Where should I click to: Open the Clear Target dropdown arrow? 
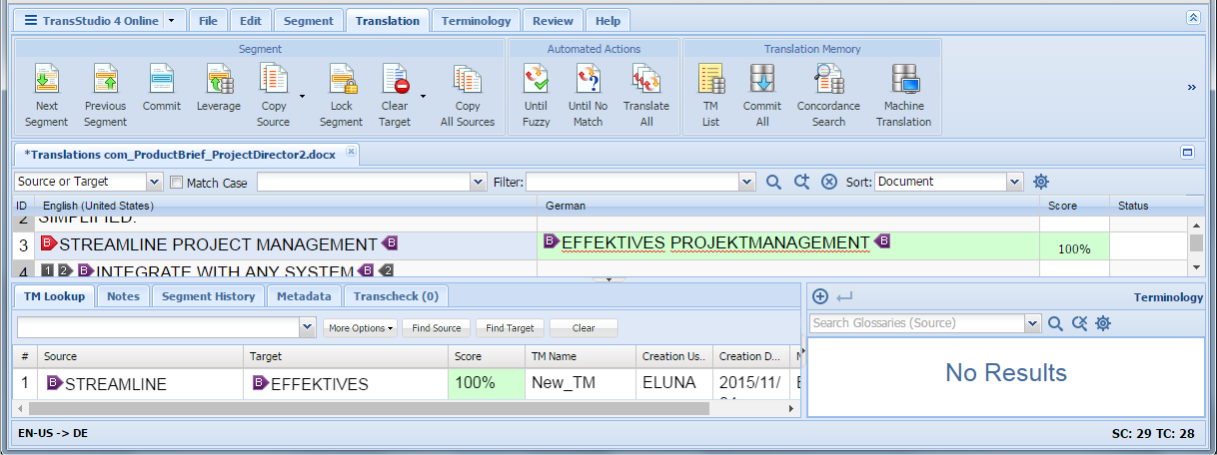tap(423, 98)
